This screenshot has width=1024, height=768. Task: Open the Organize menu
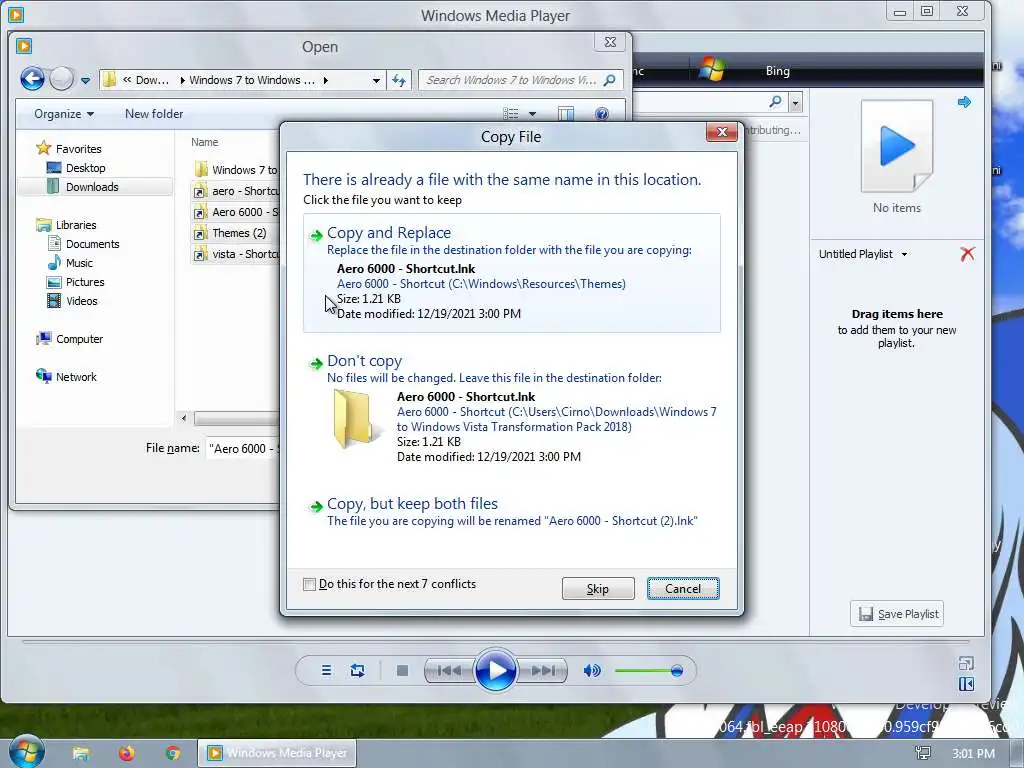coord(64,114)
